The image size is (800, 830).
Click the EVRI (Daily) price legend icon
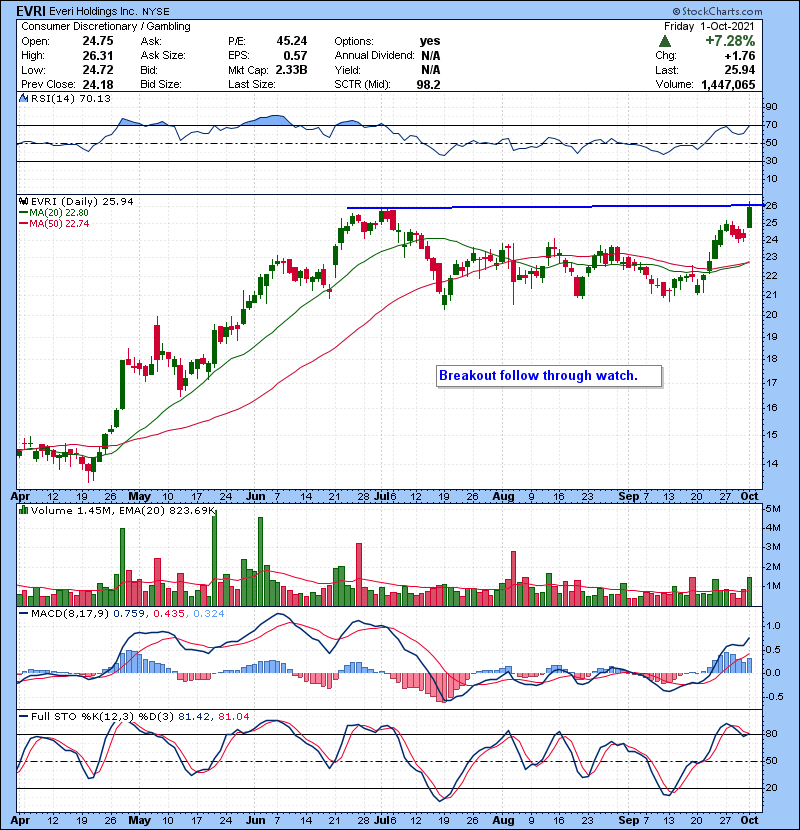click(22, 201)
